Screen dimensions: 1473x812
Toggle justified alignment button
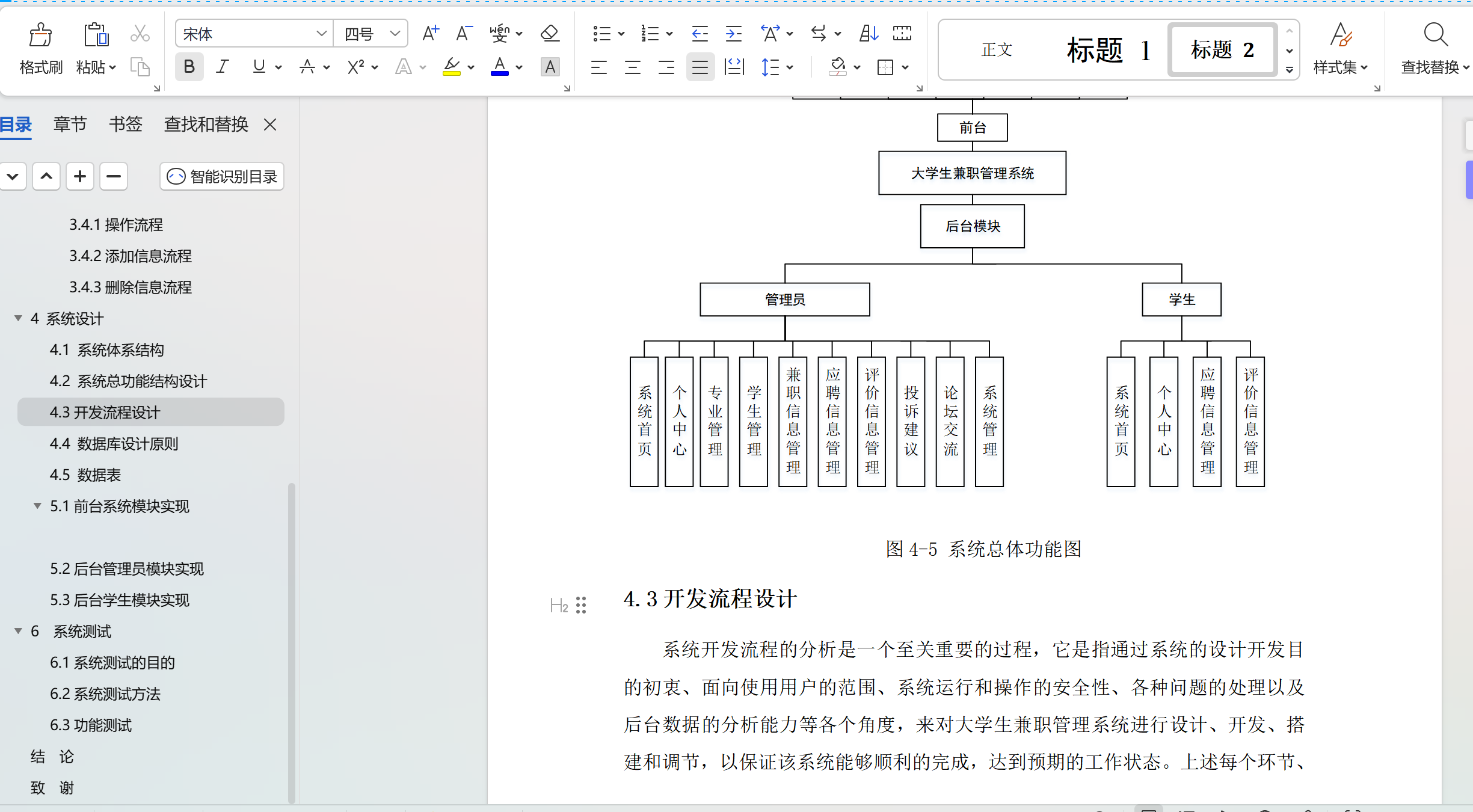[x=700, y=67]
